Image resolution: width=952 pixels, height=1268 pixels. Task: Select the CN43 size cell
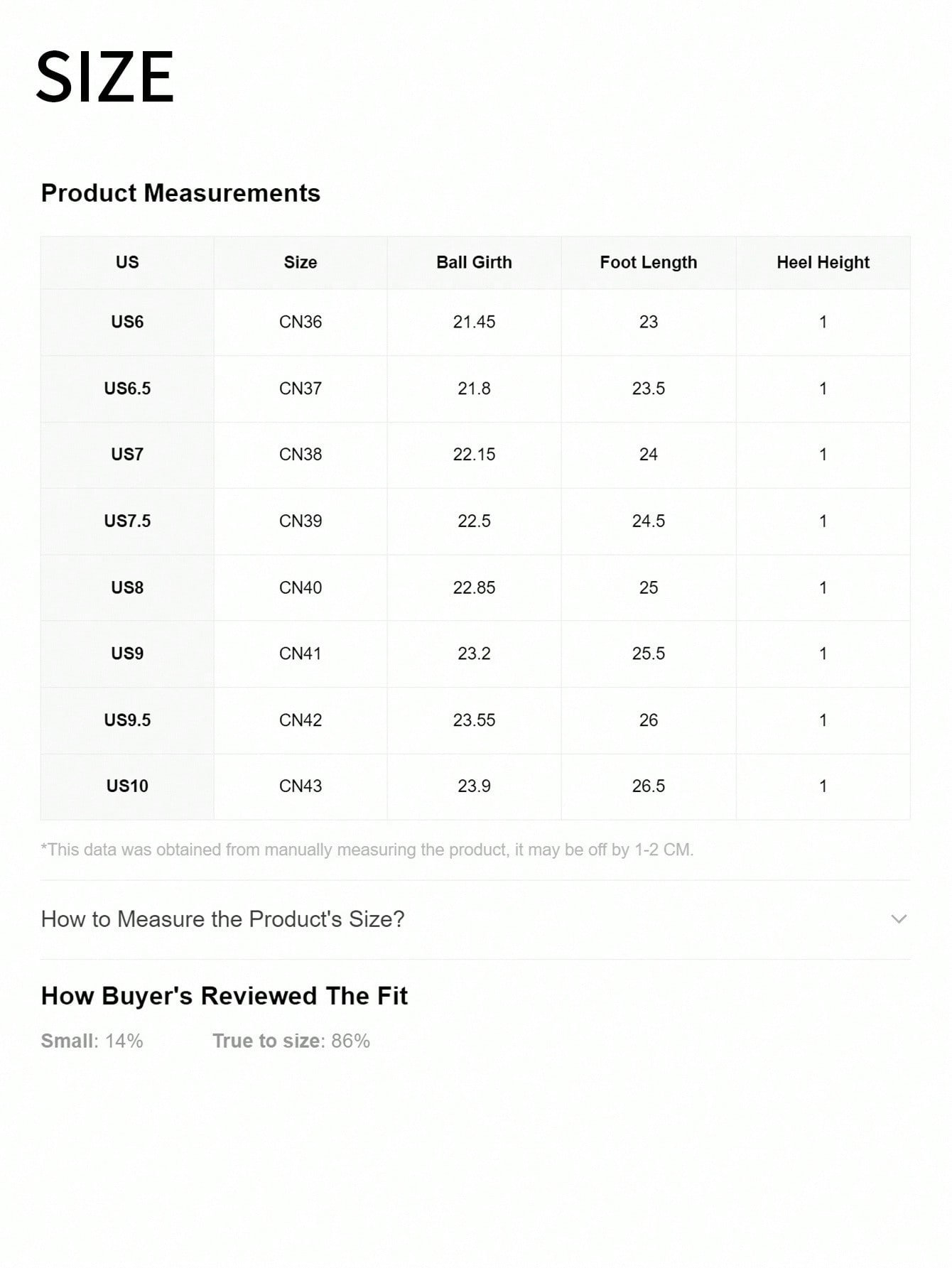pyautogui.click(x=301, y=786)
